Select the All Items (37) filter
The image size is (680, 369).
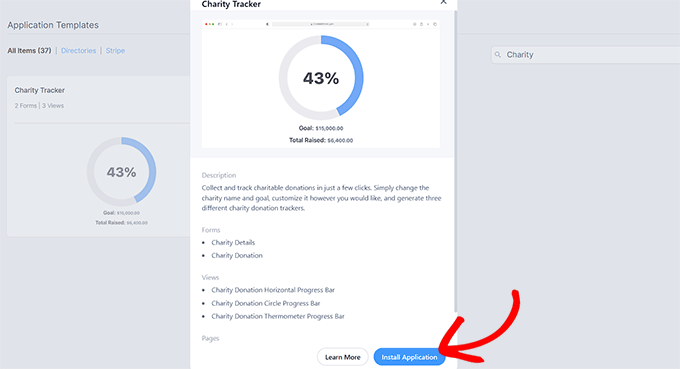(29, 51)
